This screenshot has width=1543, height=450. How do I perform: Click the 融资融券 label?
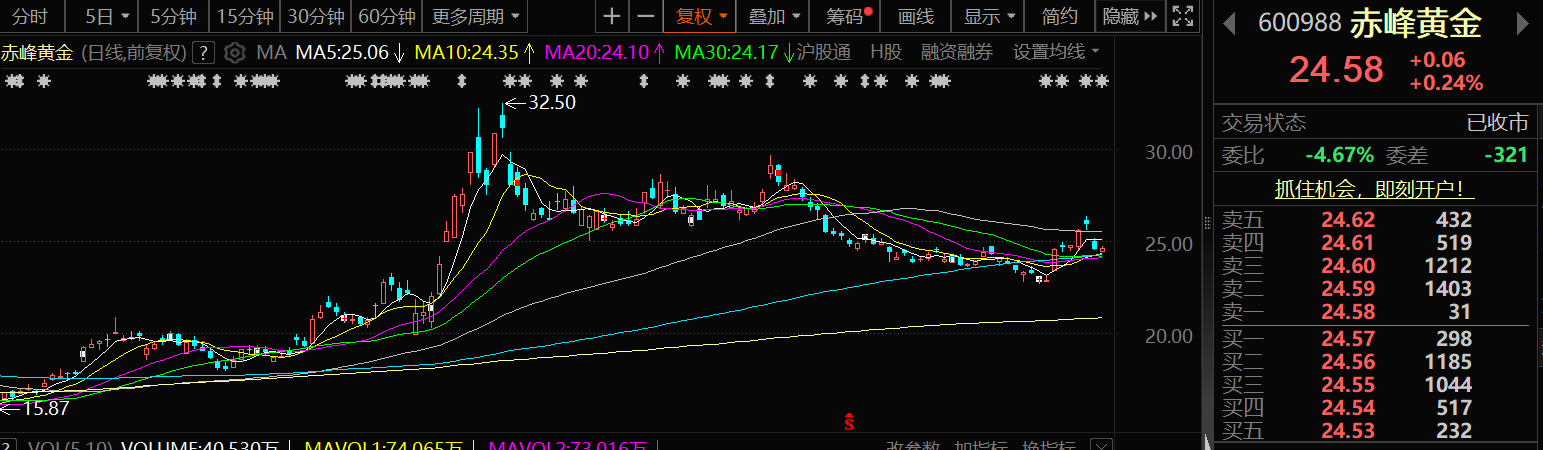[x=957, y=52]
